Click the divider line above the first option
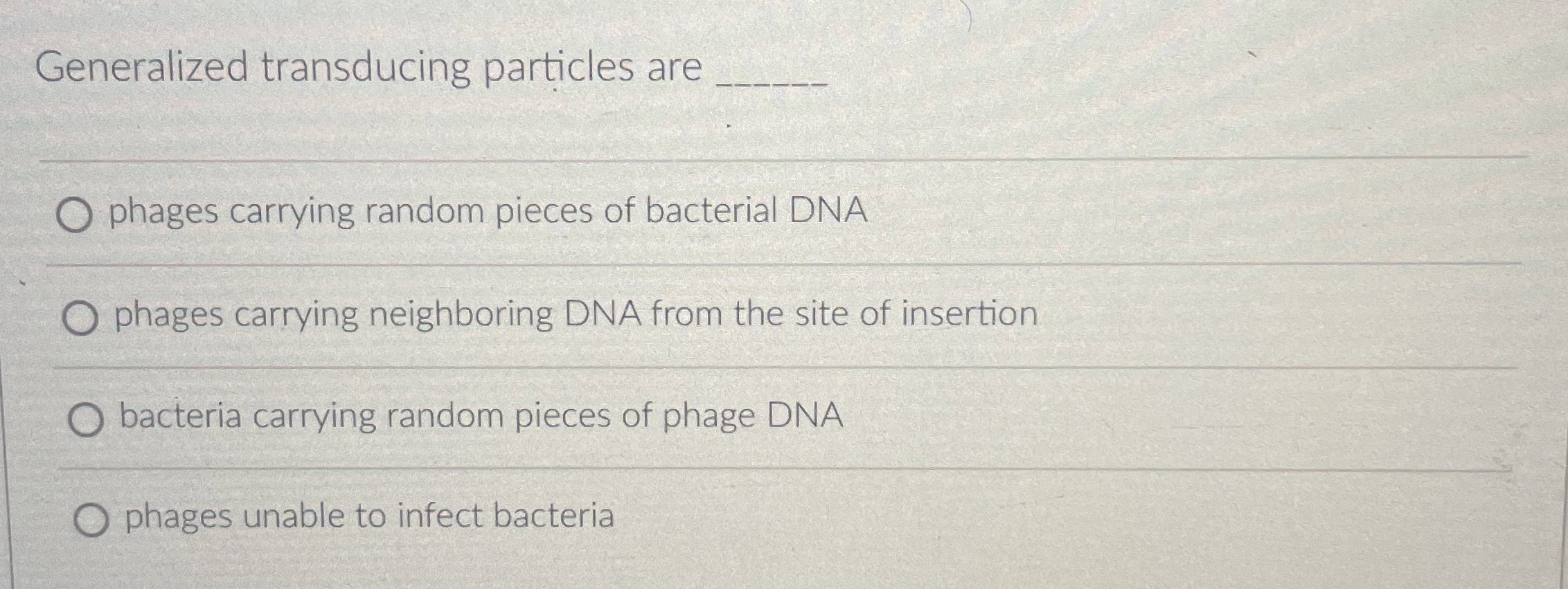This screenshot has height=589, width=1568. 783,158
